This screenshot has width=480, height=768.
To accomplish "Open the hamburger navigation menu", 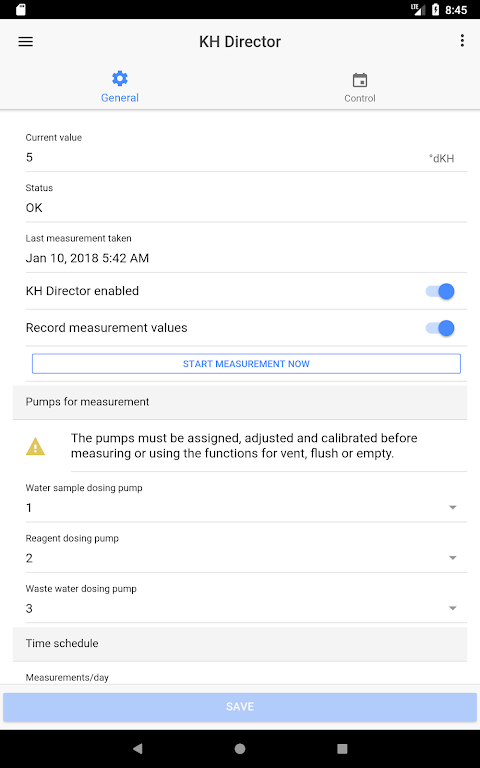I will [25, 42].
